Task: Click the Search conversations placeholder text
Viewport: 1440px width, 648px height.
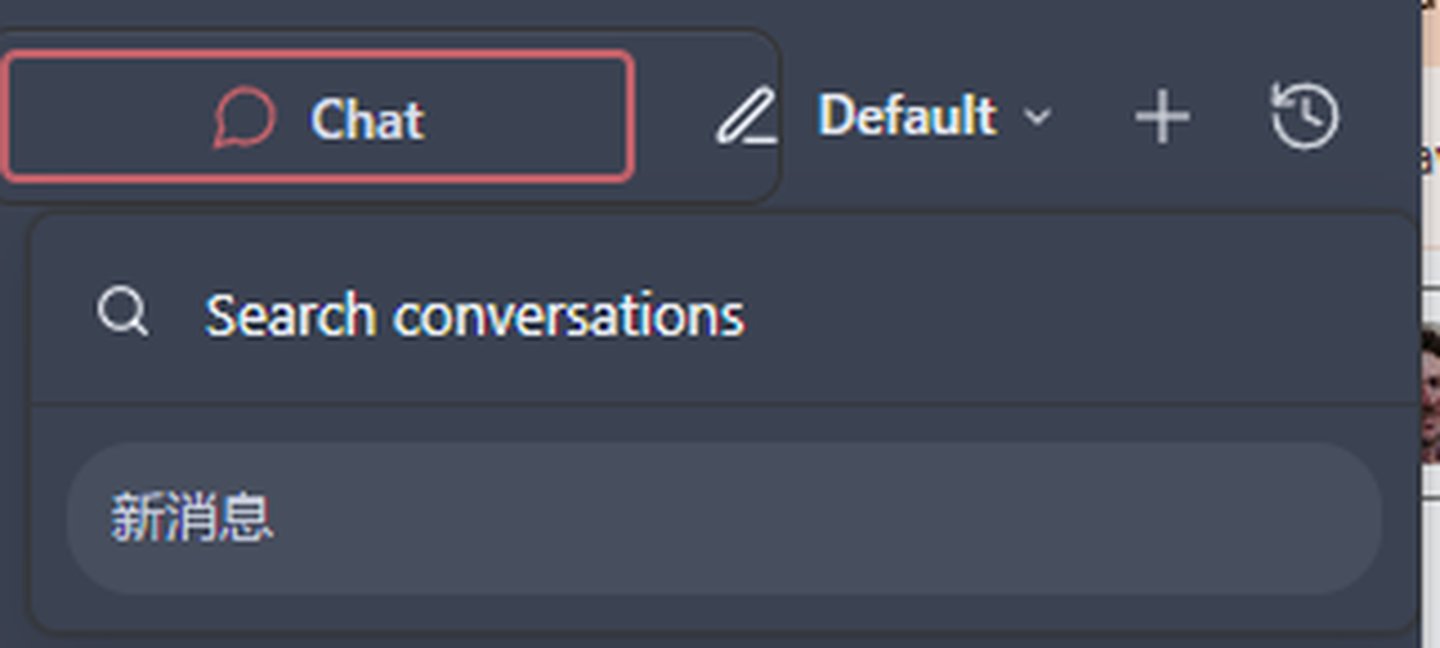Action: coord(474,315)
